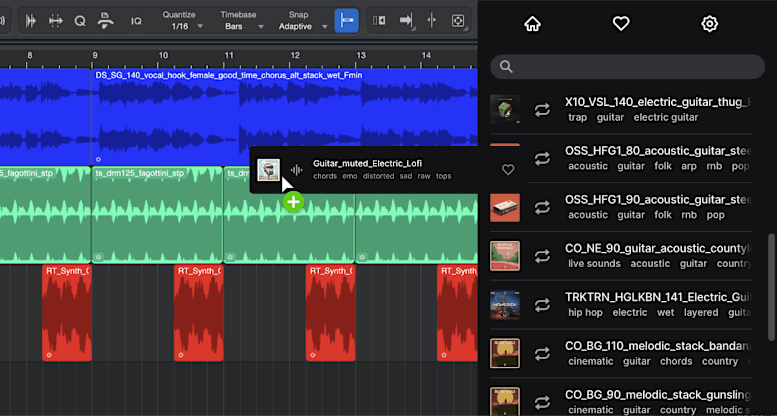Image resolution: width=777 pixels, height=416 pixels.
Task: Click the "hip hop" tag link
Action: [x=584, y=312]
